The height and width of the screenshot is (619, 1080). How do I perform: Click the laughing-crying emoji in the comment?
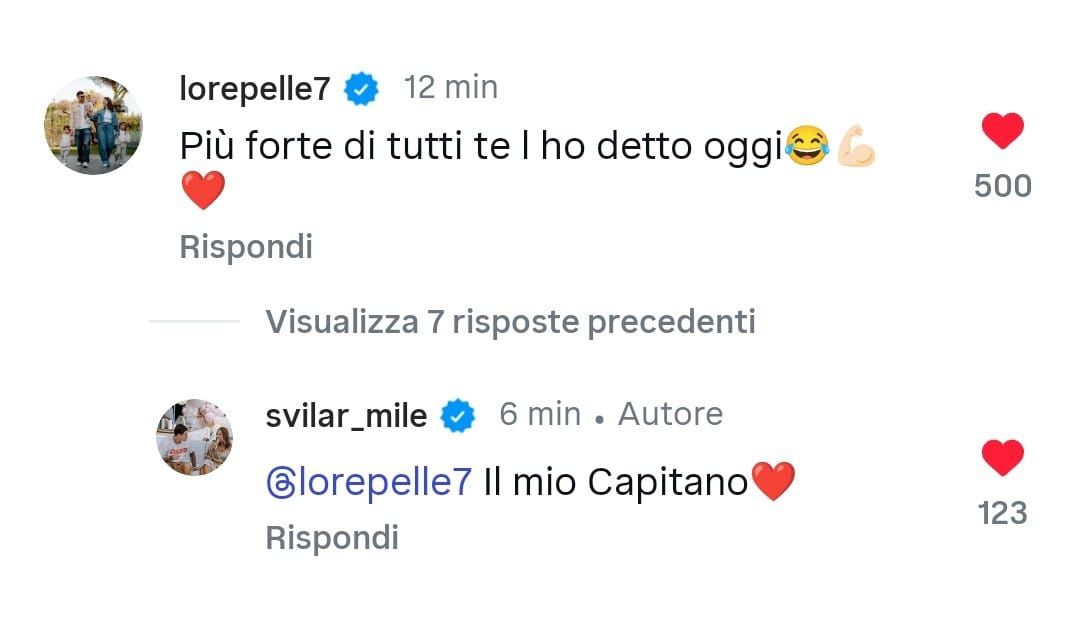pyautogui.click(x=806, y=148)
